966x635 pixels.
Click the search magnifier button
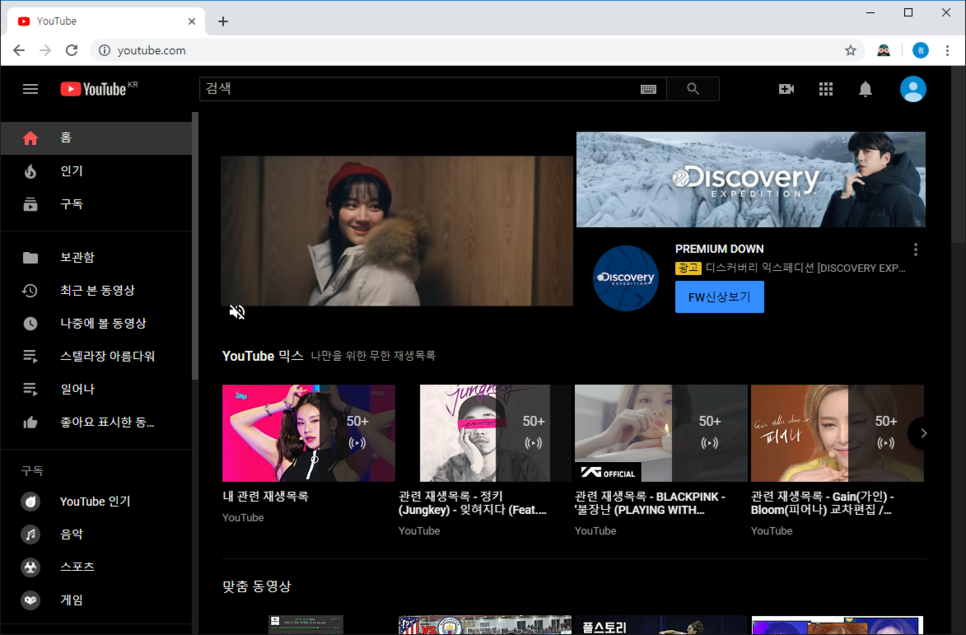click(693, 89)
